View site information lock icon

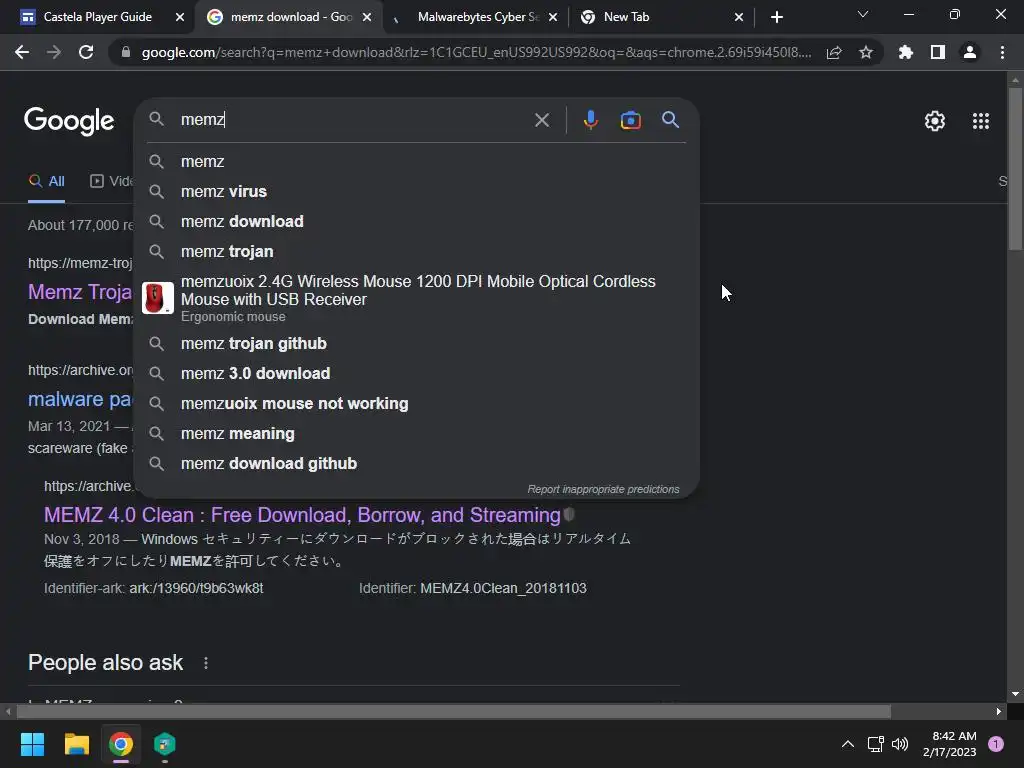coord(126,52)
